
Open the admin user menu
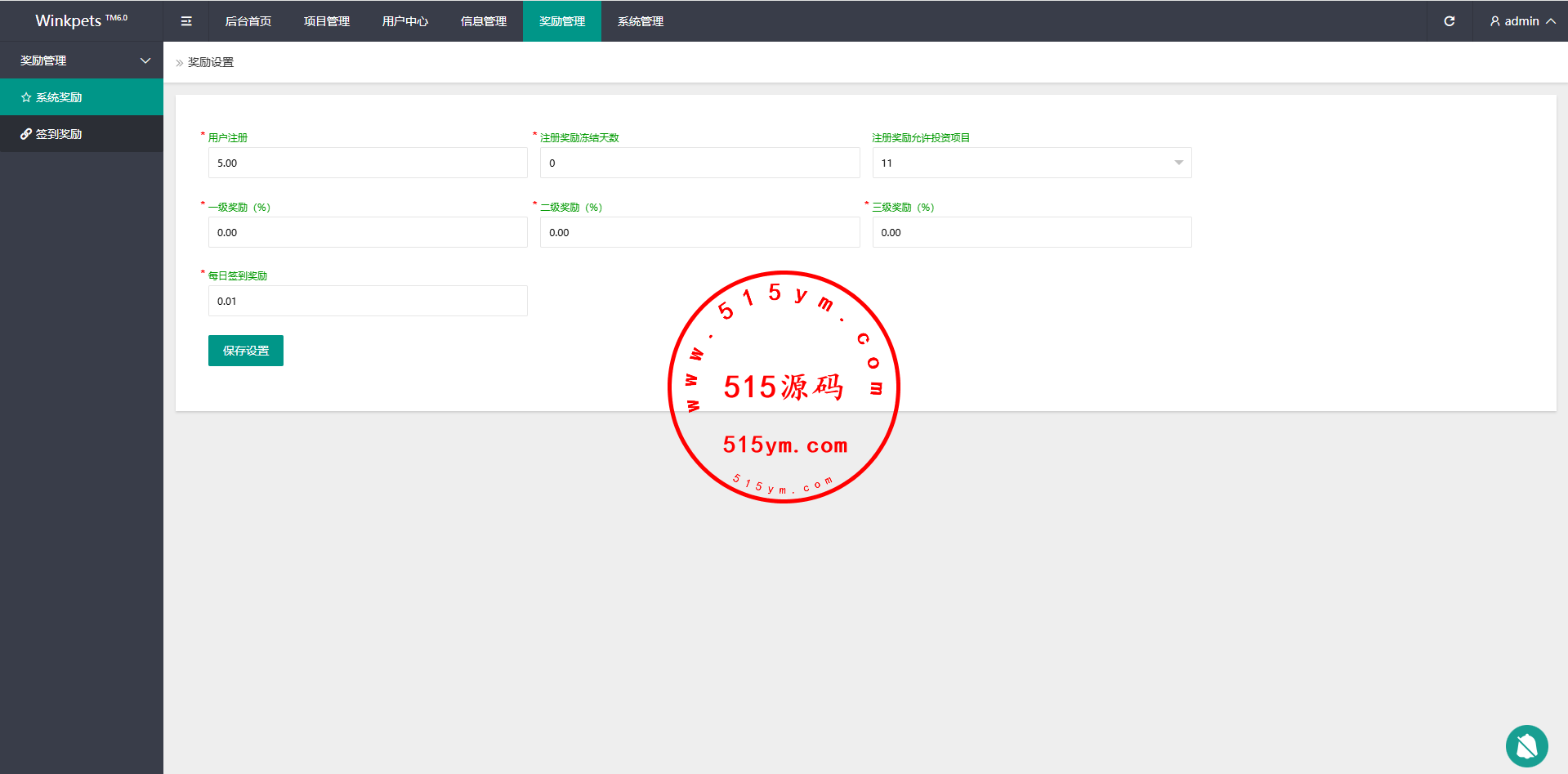pyautogui.click(x=1521, y=21)
